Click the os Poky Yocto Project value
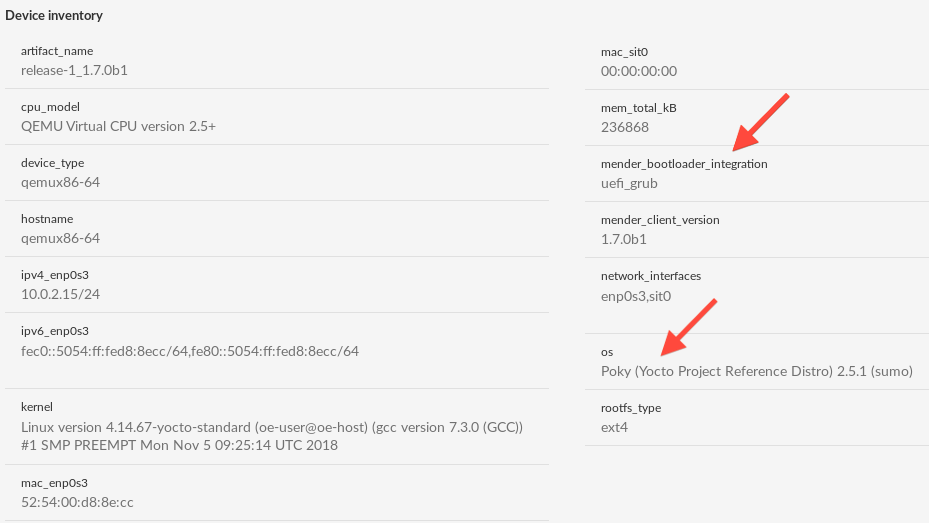The image size is (929, 523). (757, 371)
